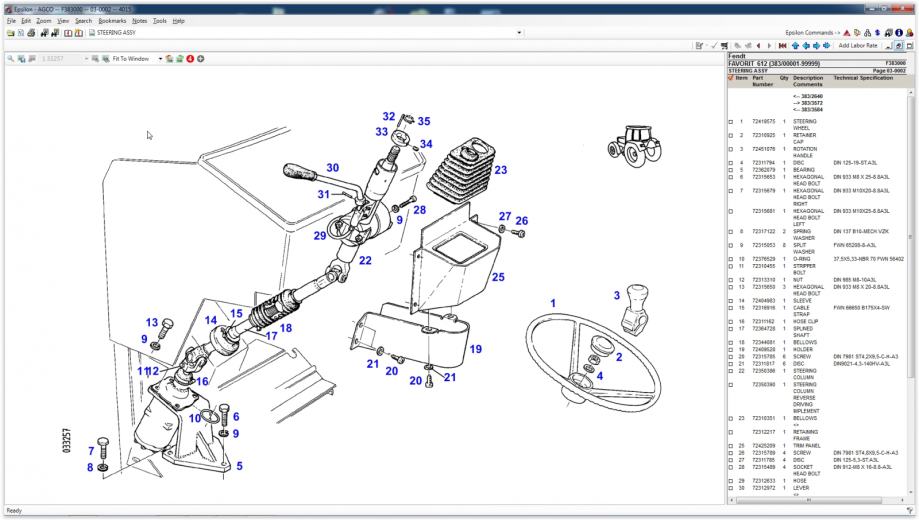Click the red triangle Epsilon command icon
The height and width of the screenshot is (520, 919).
click(846, 33)
